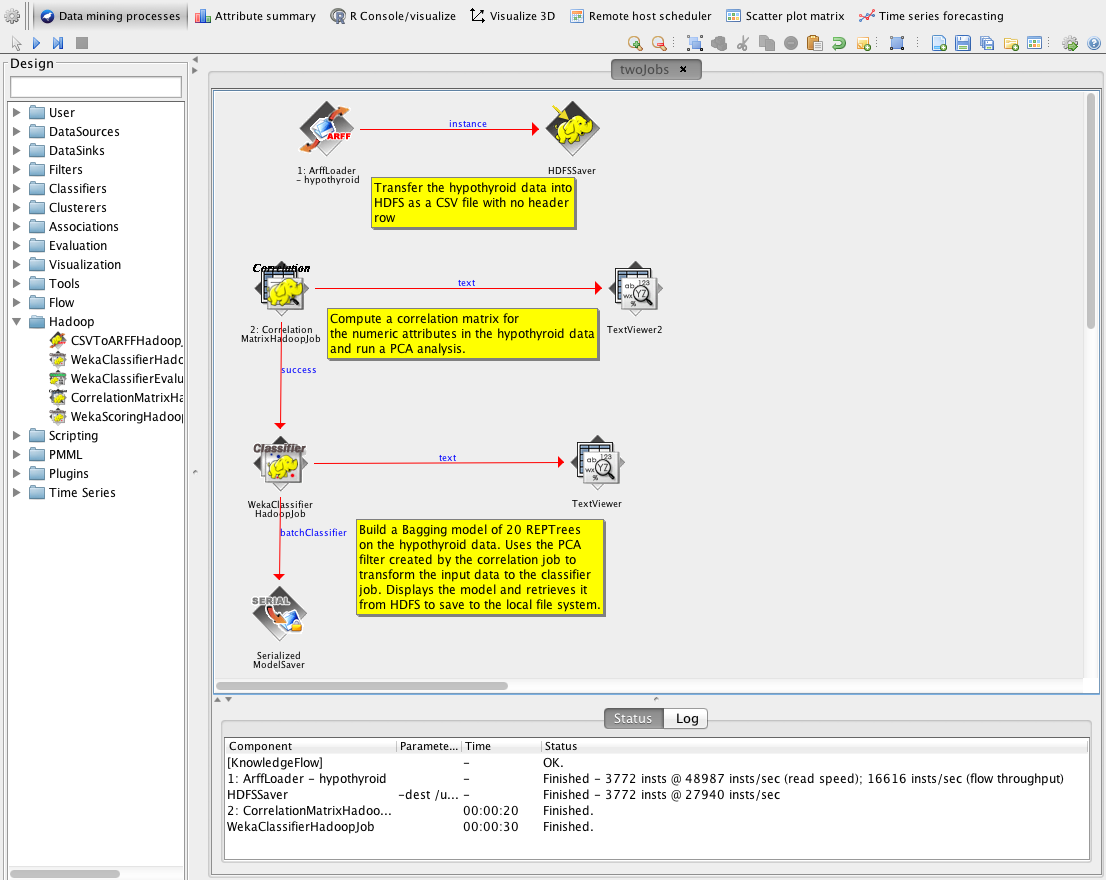Click the Design panel horizontal scrollbar
Image resolution: width=1106 pixels, height=880 pixels.
click(x=65, y=874)
